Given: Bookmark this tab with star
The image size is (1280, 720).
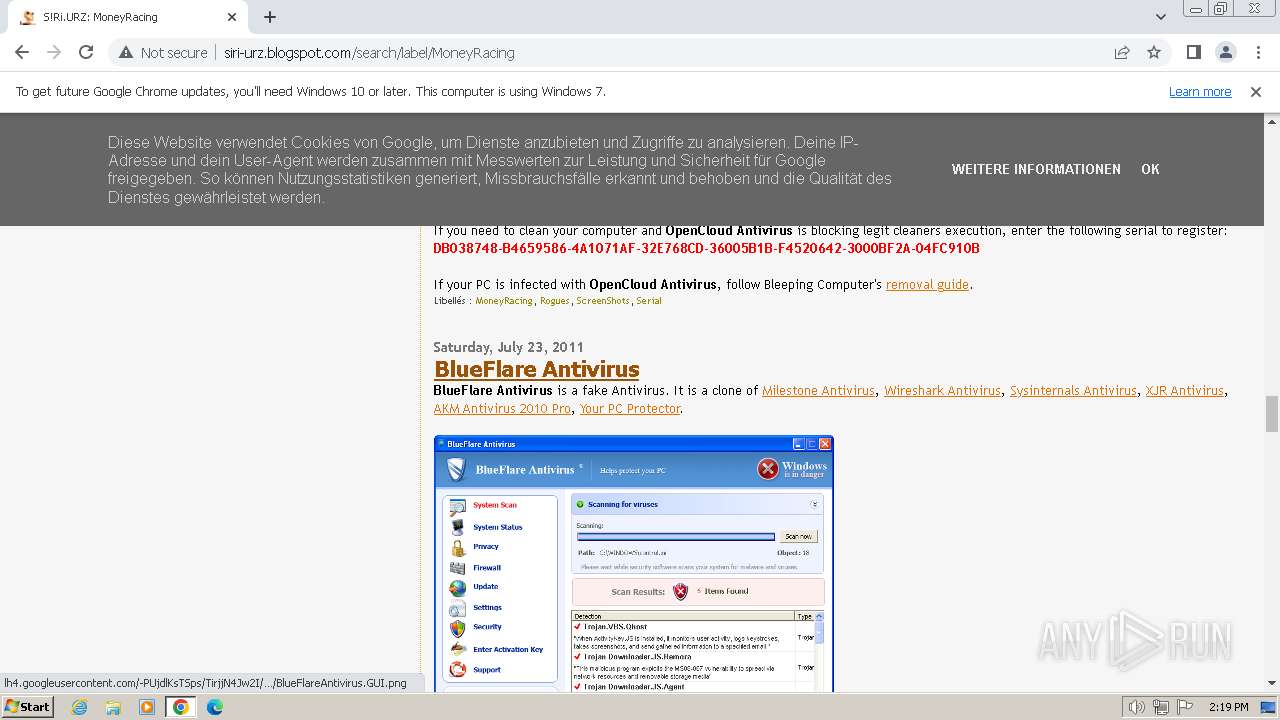Looking at the screenshot, I should [1154, 52].
